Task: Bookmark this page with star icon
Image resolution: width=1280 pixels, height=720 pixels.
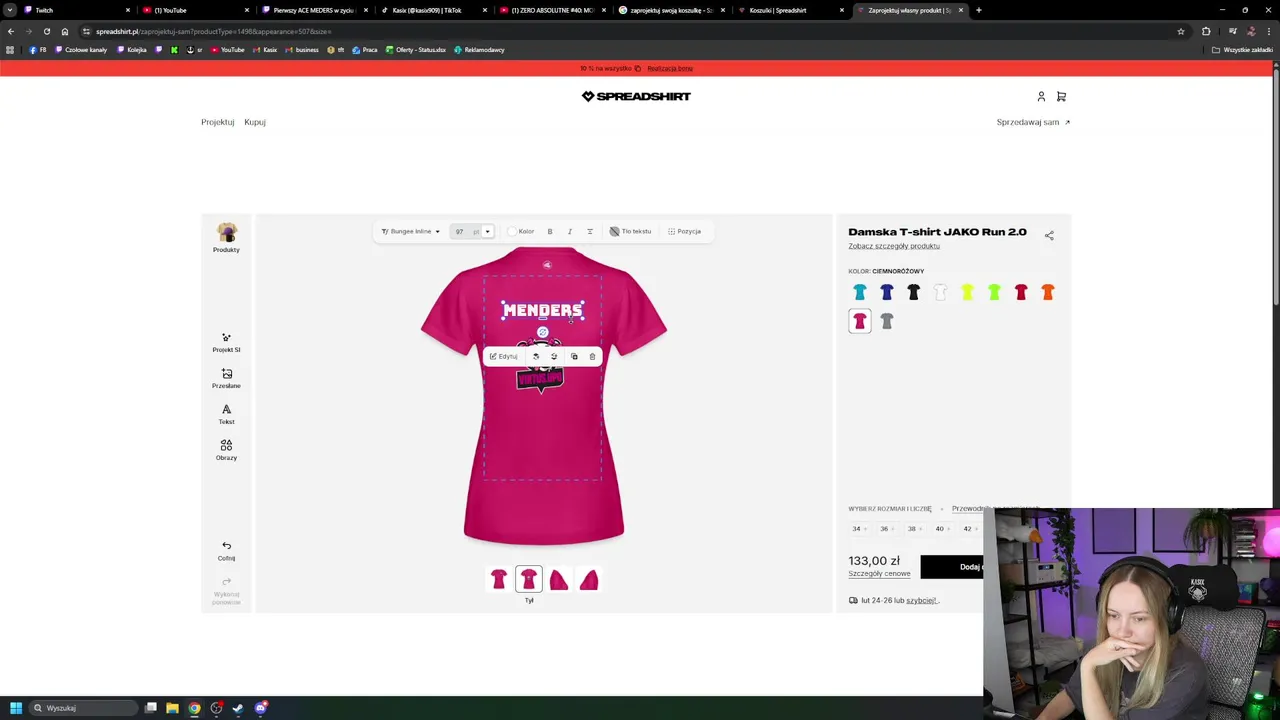Action: pos(1181,31)
